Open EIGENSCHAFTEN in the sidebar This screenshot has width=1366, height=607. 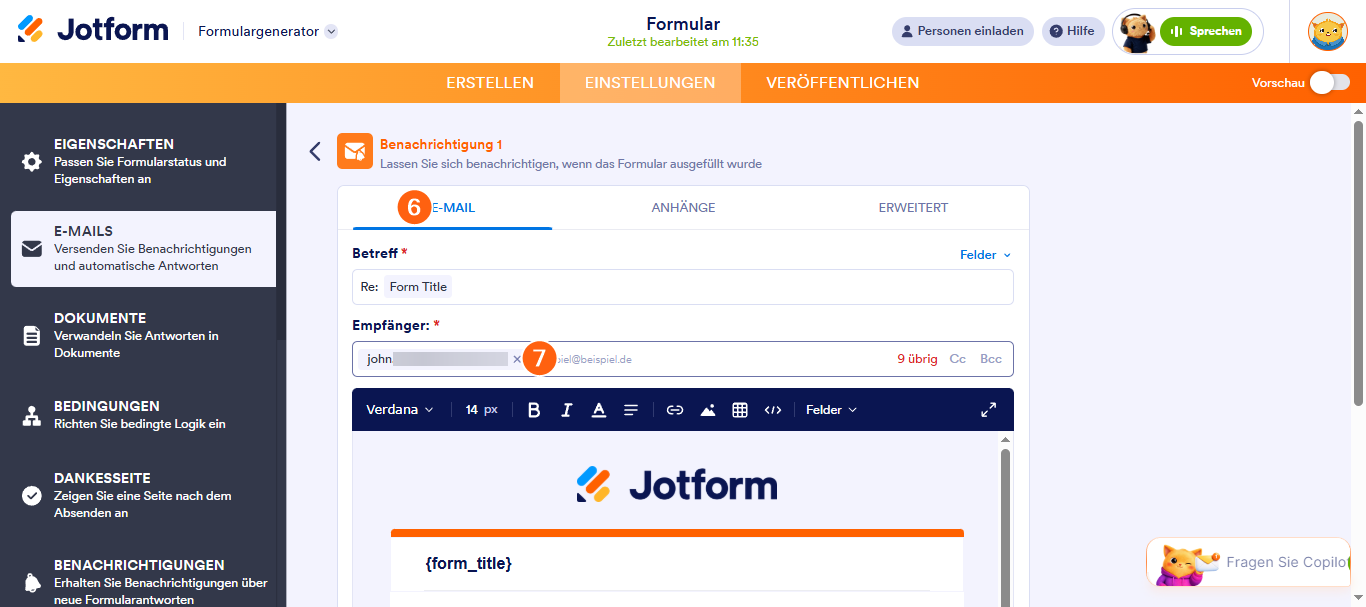[143, 161]
